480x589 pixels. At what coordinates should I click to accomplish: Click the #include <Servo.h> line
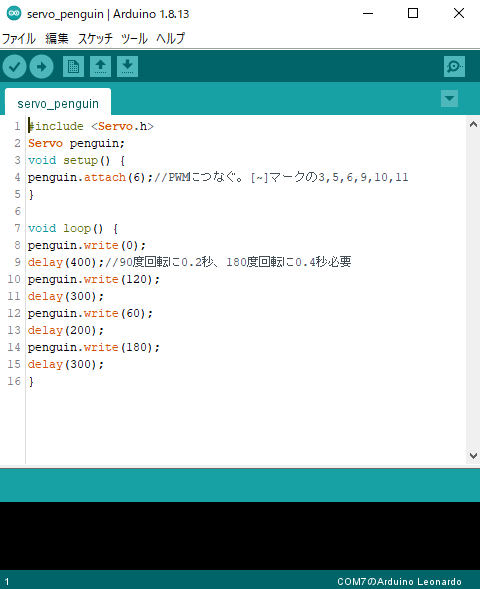pyautogui.click(x=91, y=126)
